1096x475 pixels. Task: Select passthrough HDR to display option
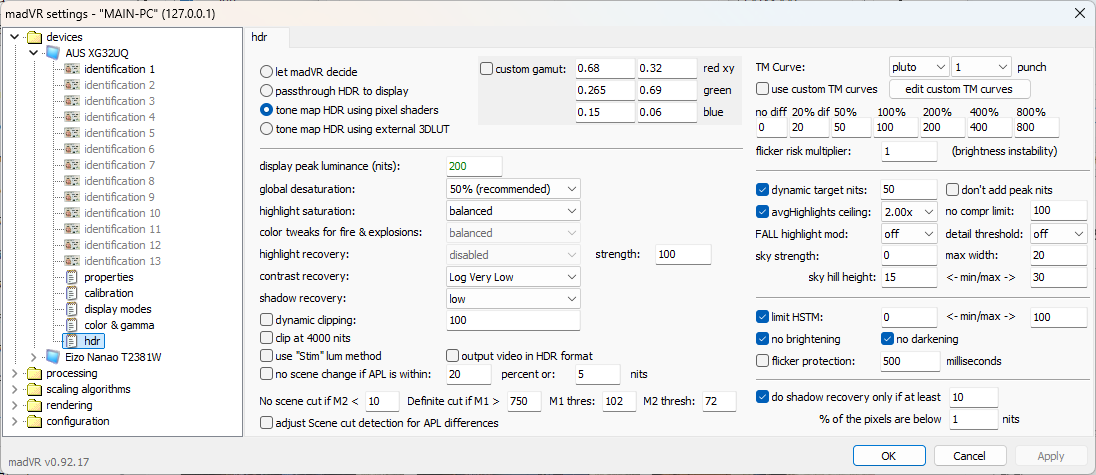tap(266, 90)
